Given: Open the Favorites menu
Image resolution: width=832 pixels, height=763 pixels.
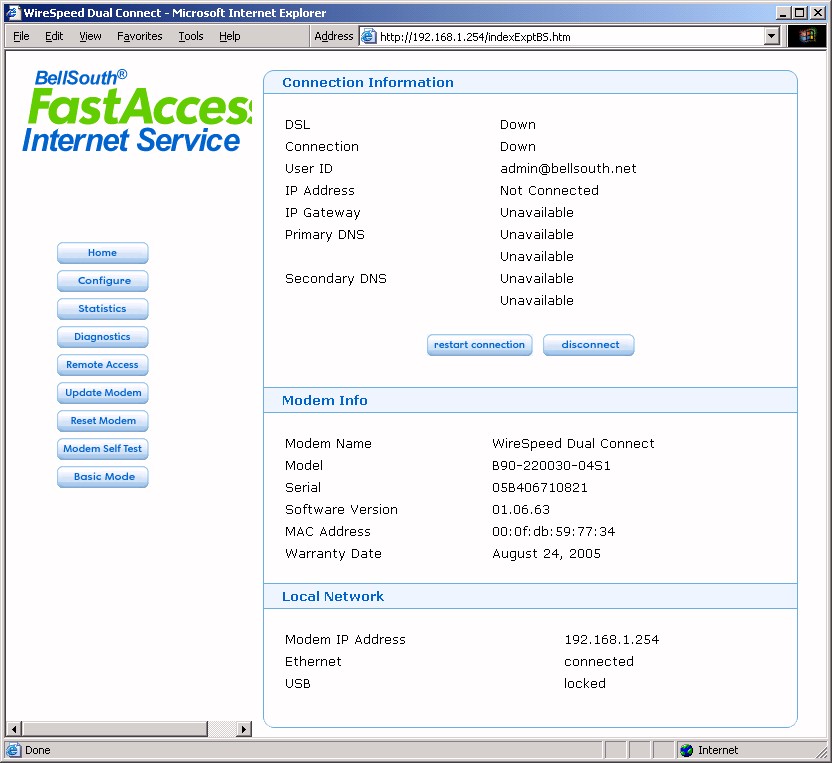Looking at the screenshot, I should point(140,36).
